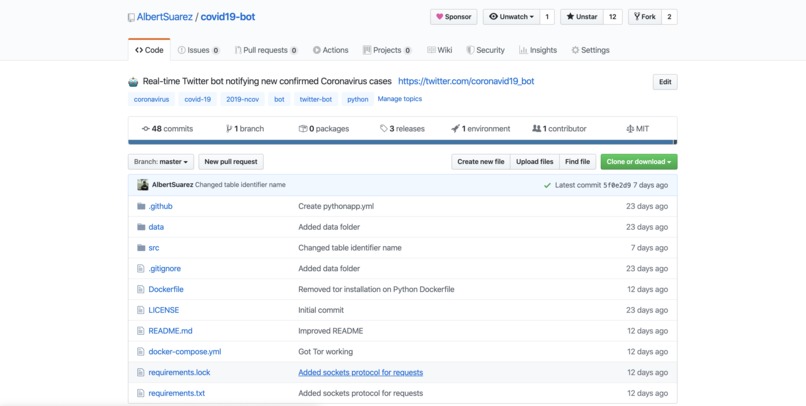Click the Dockerfile file icon

point(140,289)
